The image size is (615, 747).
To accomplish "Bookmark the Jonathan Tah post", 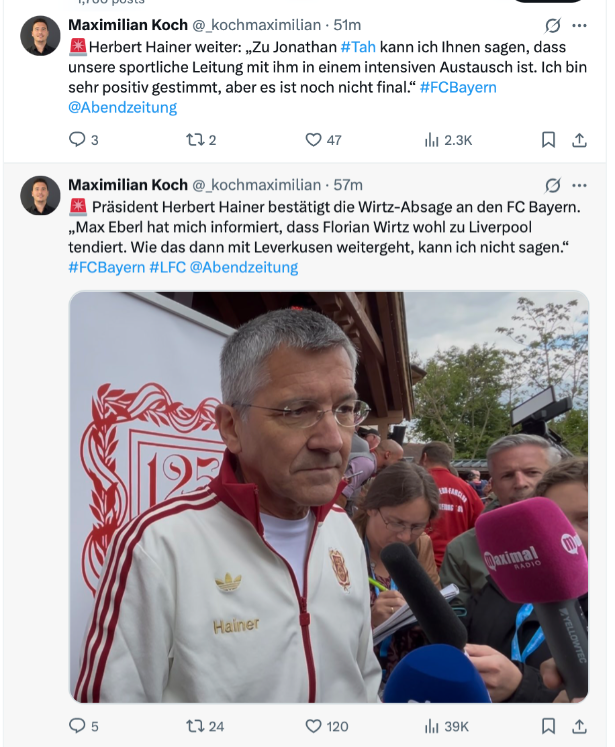I will [x=548, y=140].
